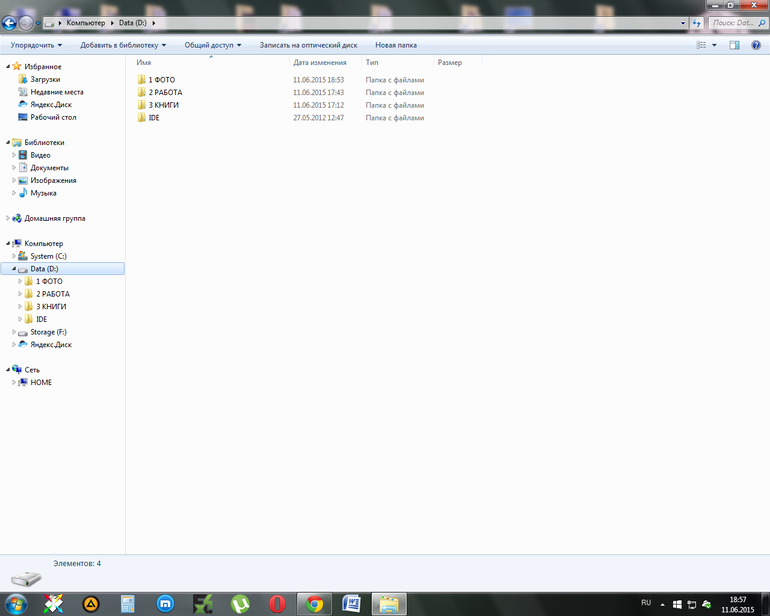
Task: Collapse the Data (D:) tree node
Action: 14,269
